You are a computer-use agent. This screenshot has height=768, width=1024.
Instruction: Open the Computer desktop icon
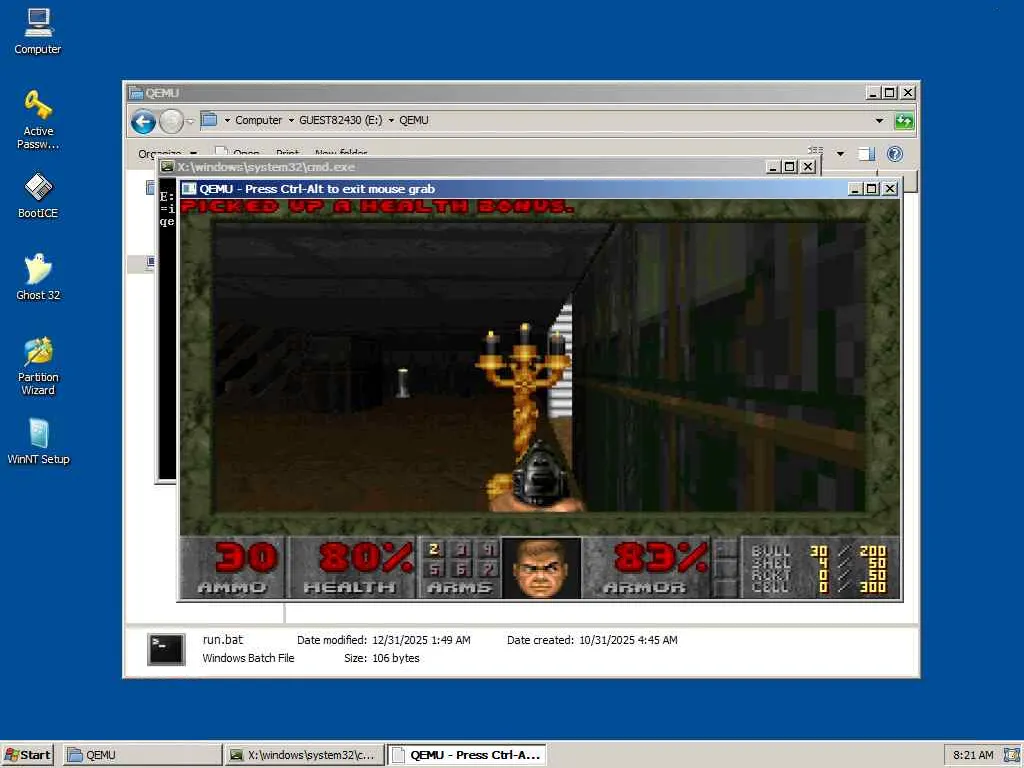38,31
